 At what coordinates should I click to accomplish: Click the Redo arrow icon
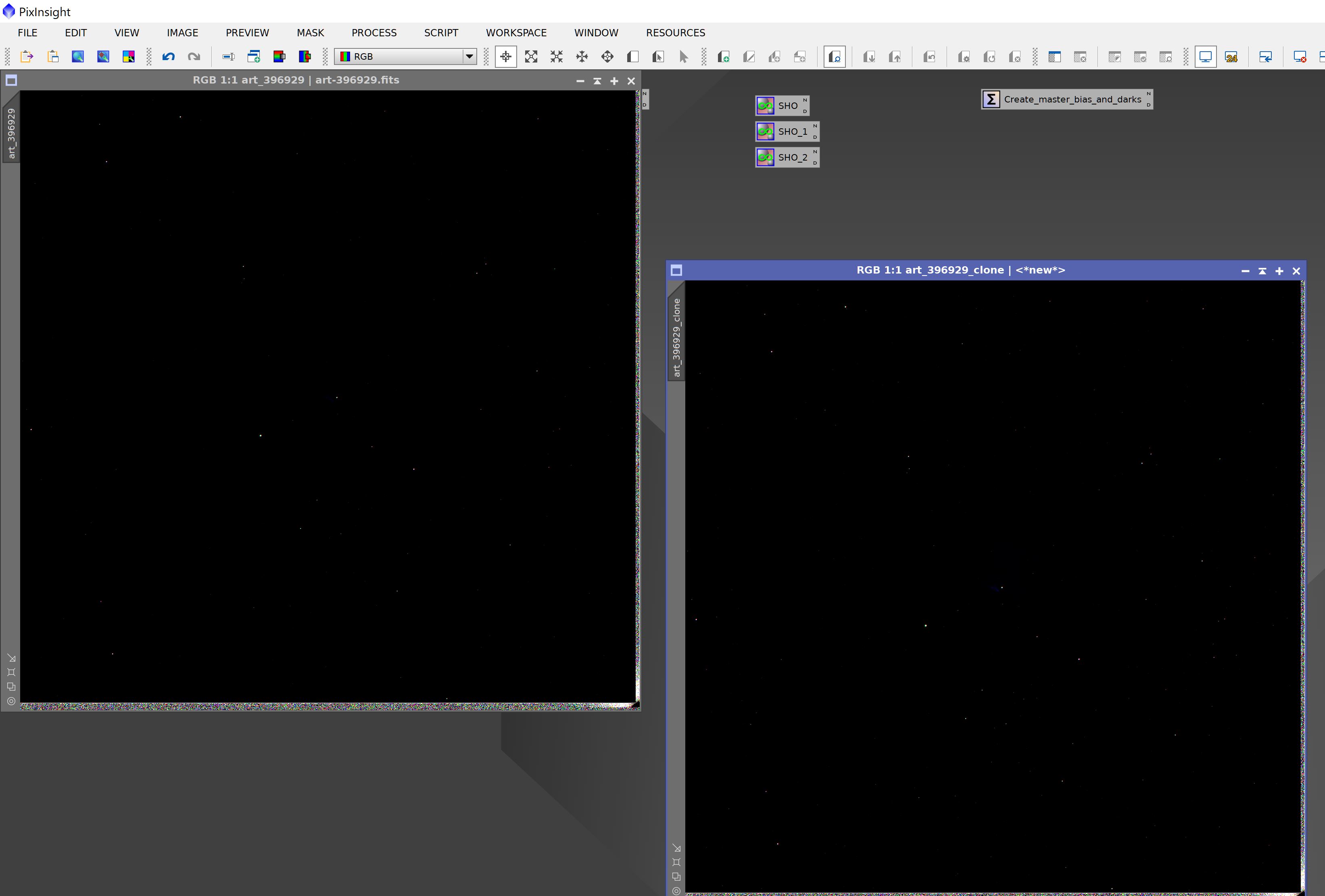[194, 56]
